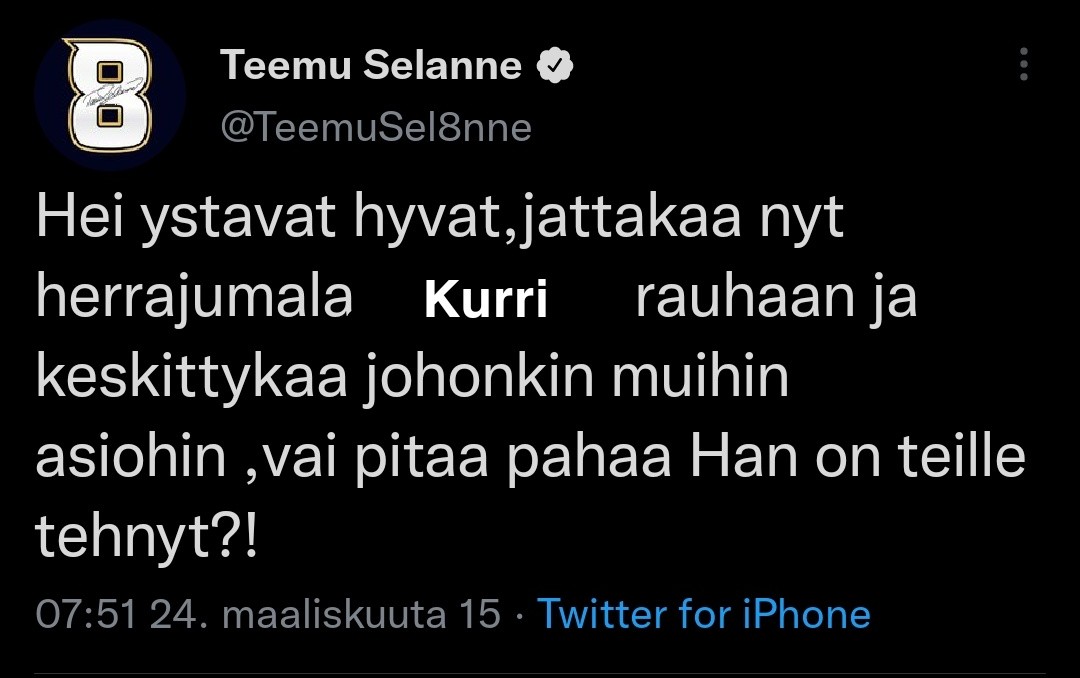
Task: Click the greeting "Hei ystavat hyvat"
Action: tap(246, 220)
